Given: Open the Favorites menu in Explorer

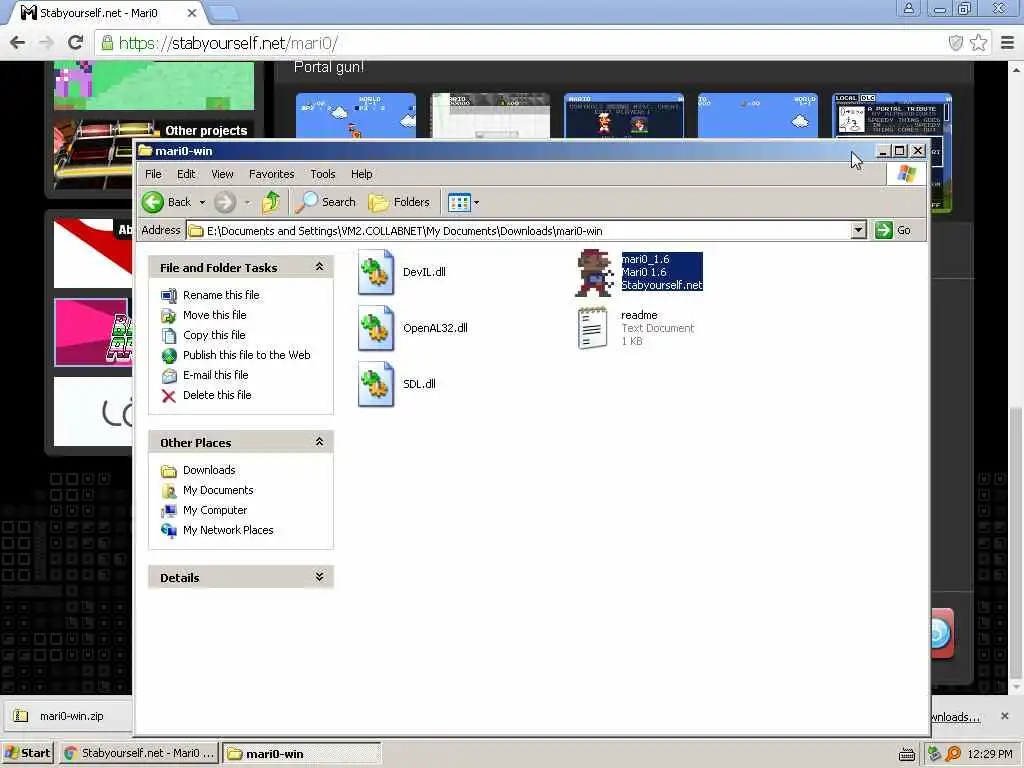Looking at the screenshot, I should pos(272,174).
